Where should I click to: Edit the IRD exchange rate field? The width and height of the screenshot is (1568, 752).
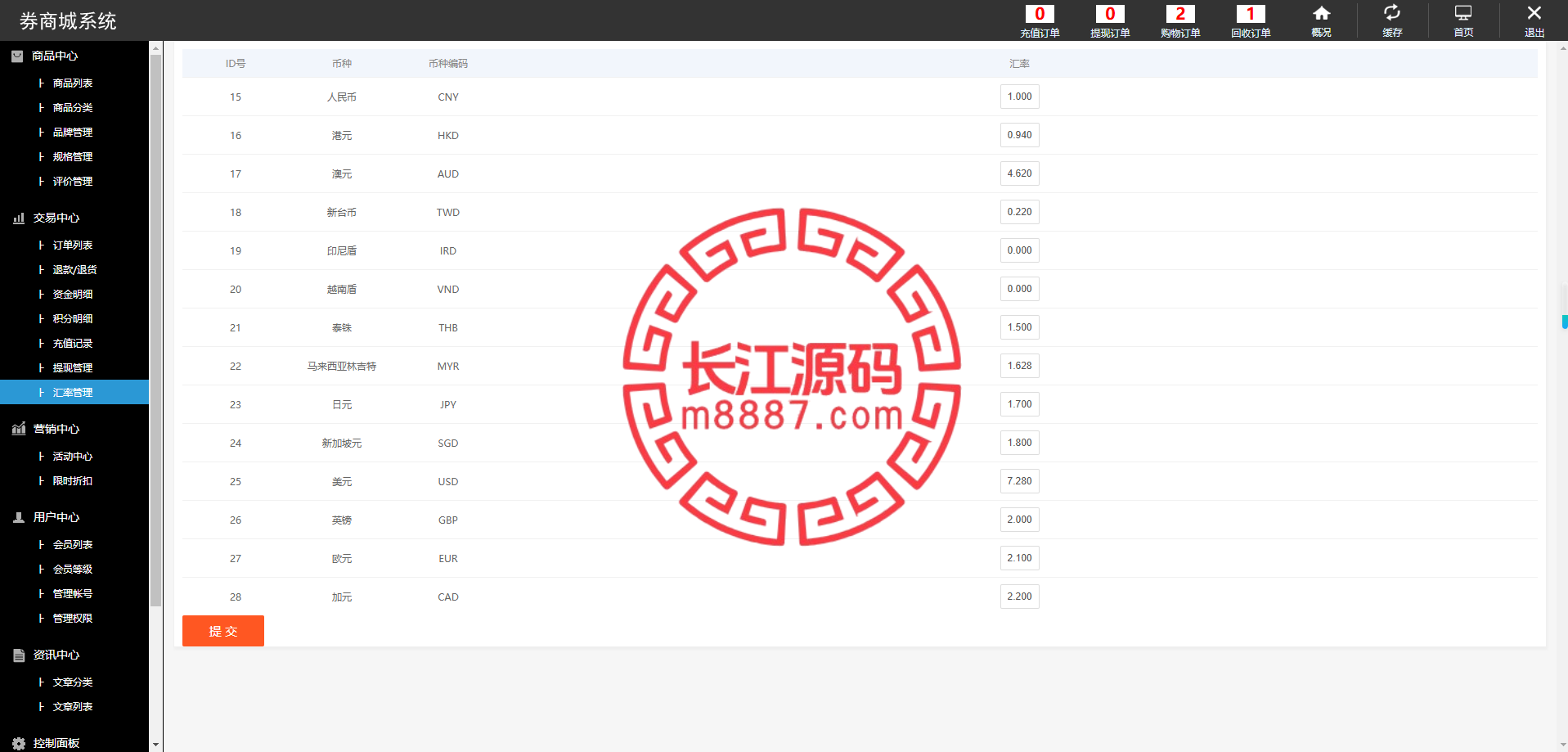1020,250
